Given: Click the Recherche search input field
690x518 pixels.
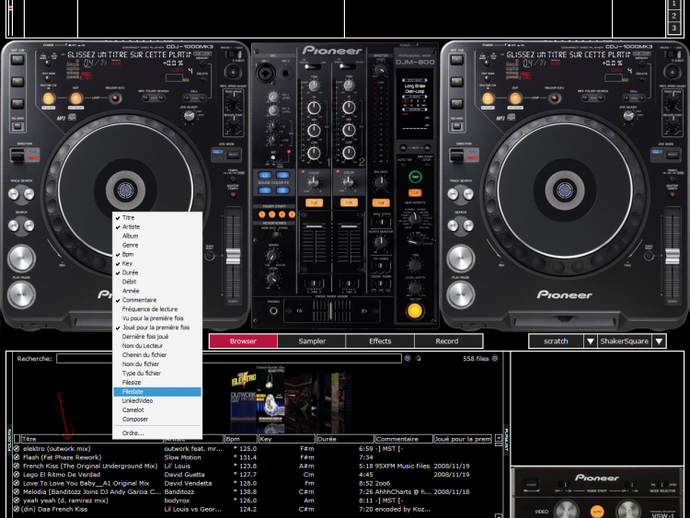Looking at the screenshot, I should [x=229, y=359].
